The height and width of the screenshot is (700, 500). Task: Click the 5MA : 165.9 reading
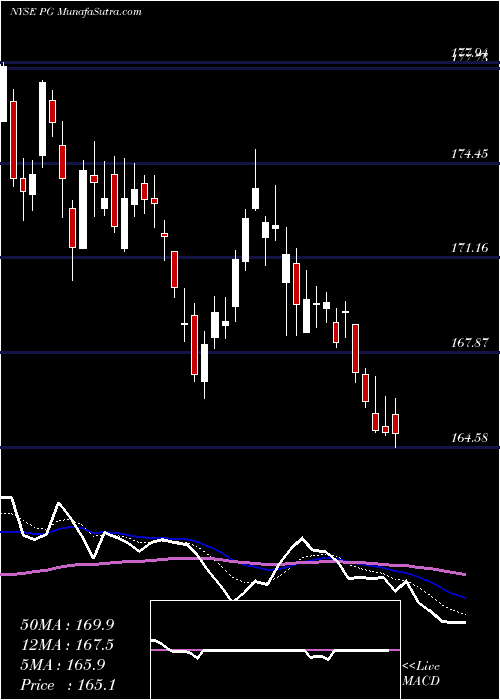[x=63, y=665]
